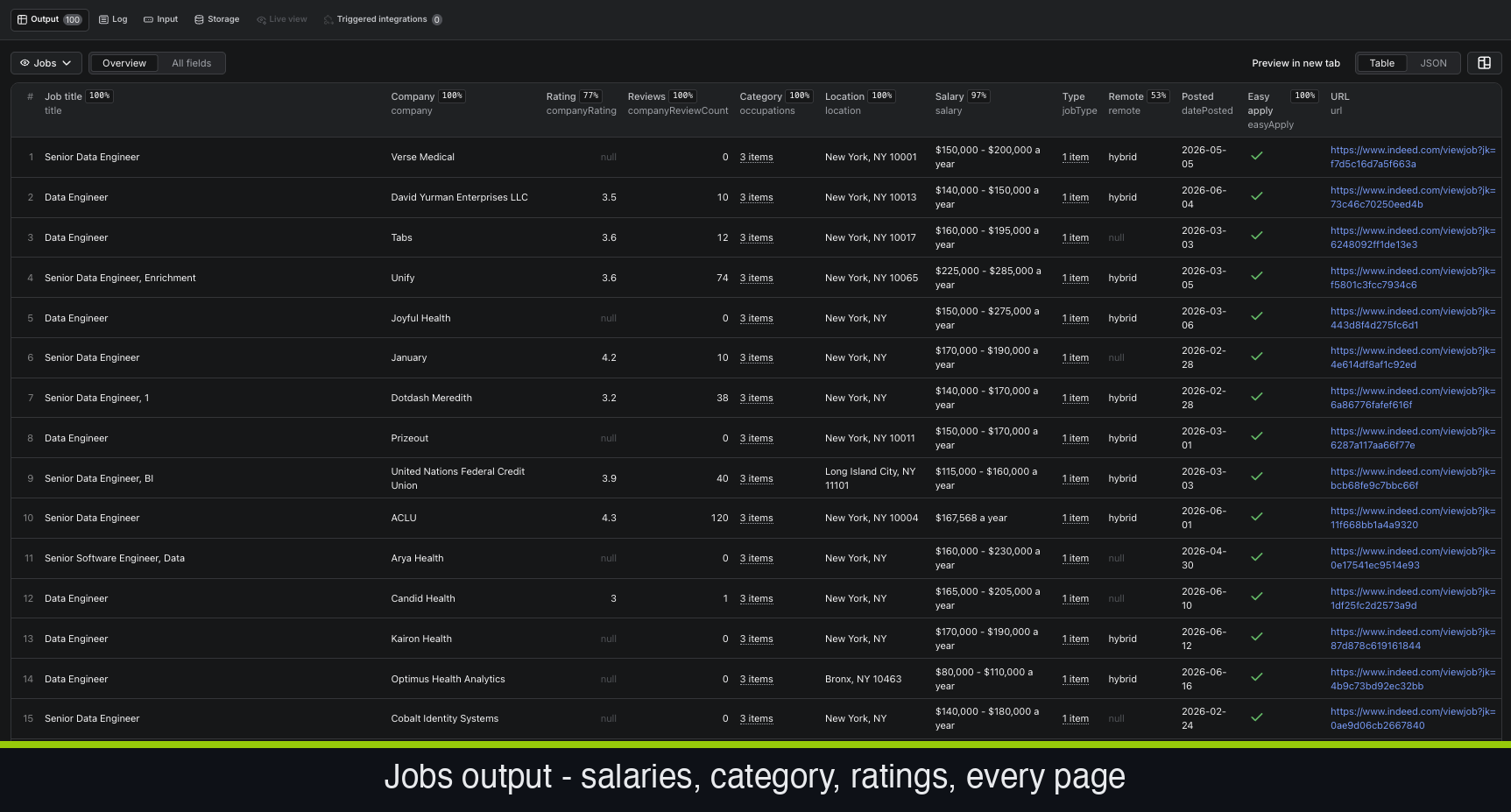Select company cell United Nations Federal Credit Union
Viewport: 1511px width, 812px height.
(x=457, y=478)
